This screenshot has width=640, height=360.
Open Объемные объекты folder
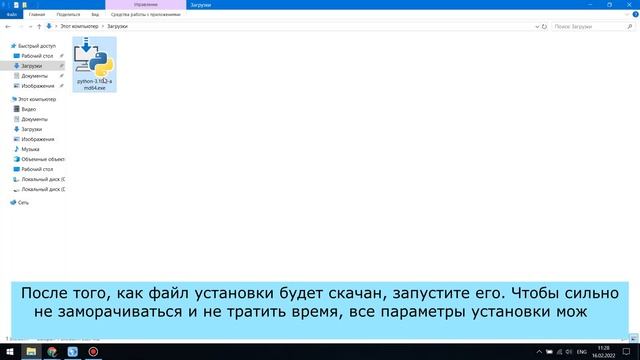[x=43, y=159]
